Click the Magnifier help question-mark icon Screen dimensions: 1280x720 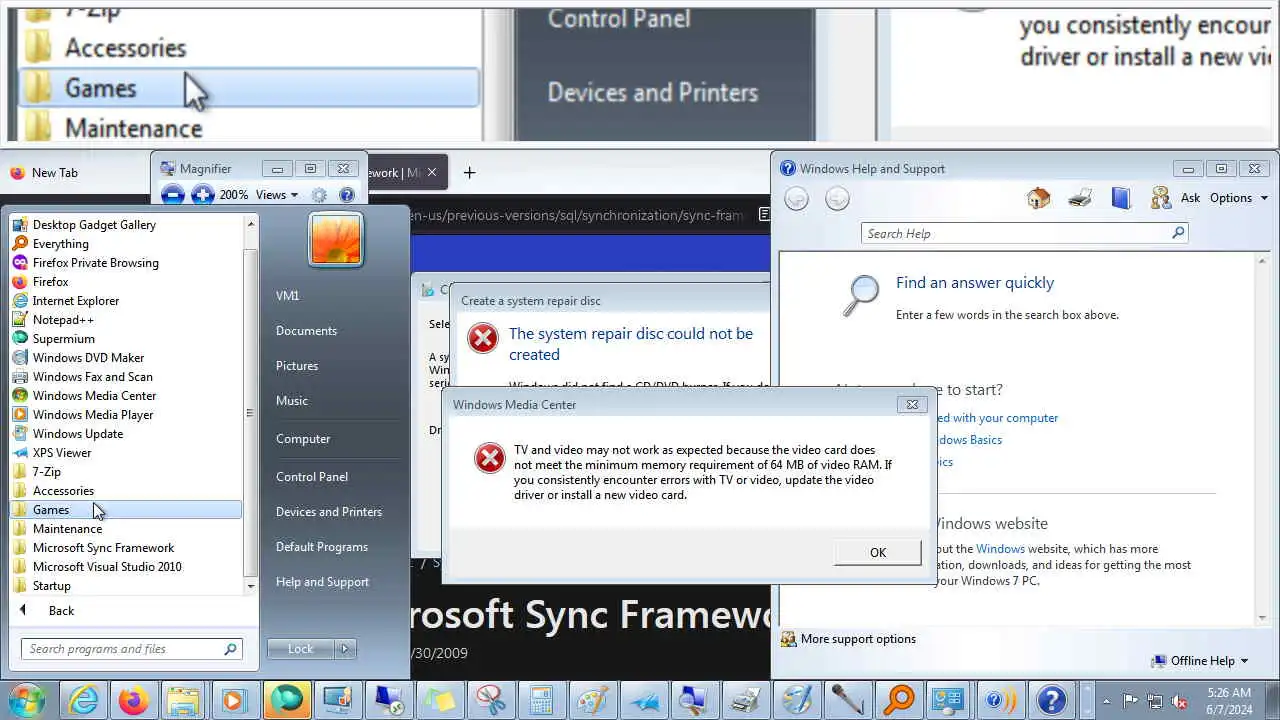pyautogui.click(x=347, y=195)
